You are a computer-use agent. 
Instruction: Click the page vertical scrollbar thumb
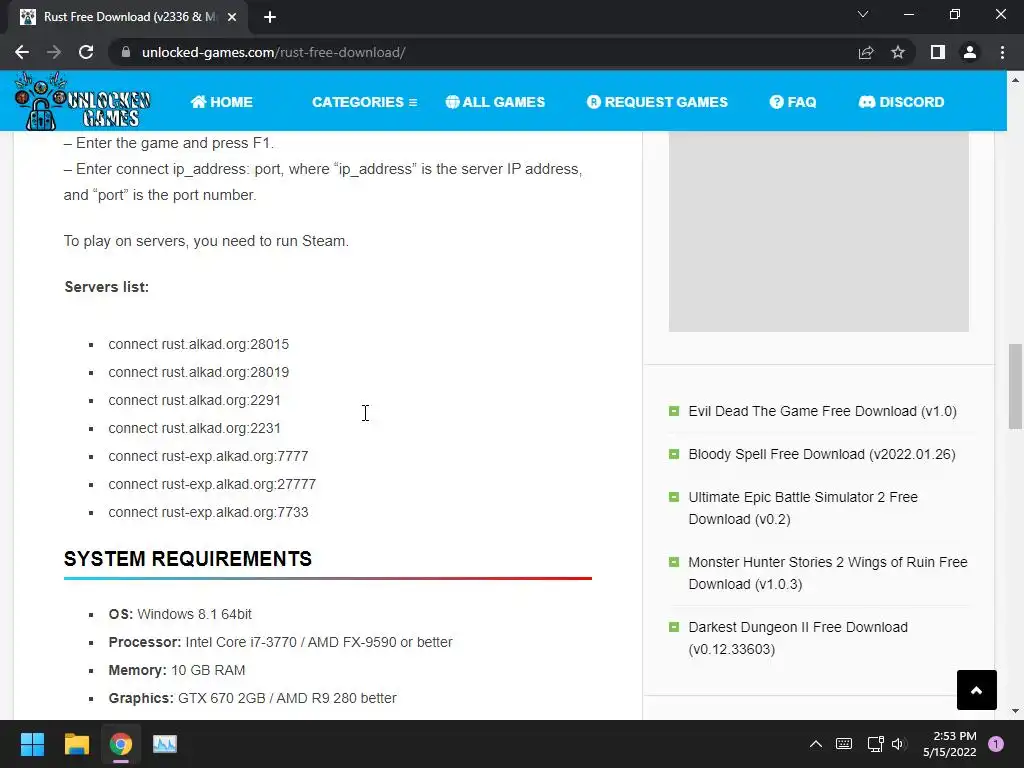1015,387
